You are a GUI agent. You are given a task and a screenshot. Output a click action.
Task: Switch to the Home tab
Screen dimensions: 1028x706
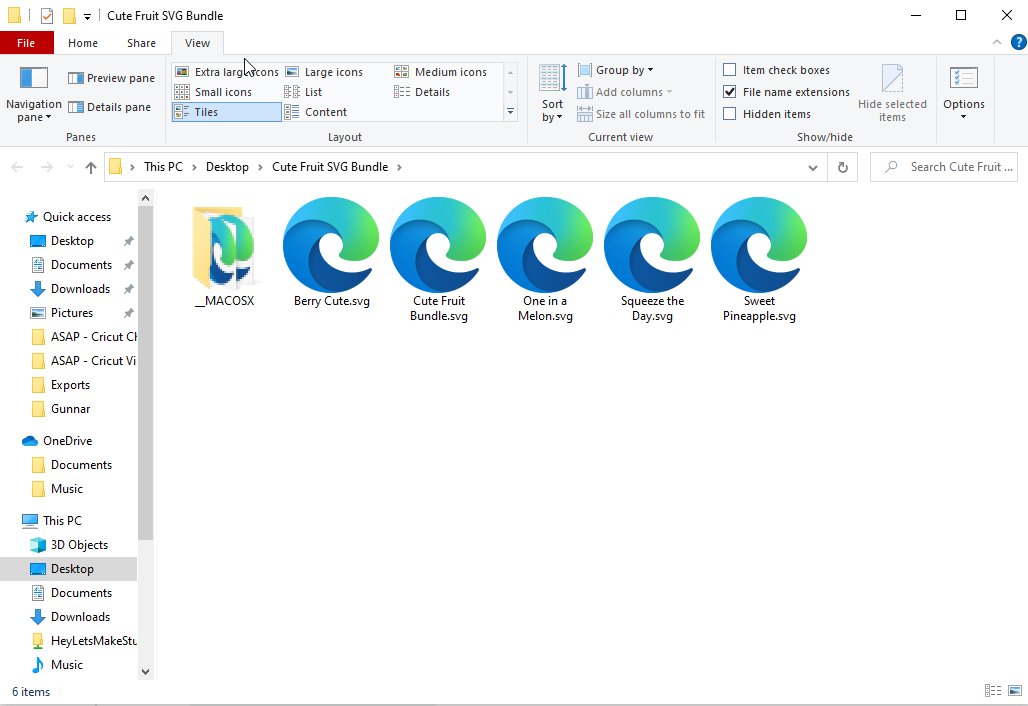[83, 43]
